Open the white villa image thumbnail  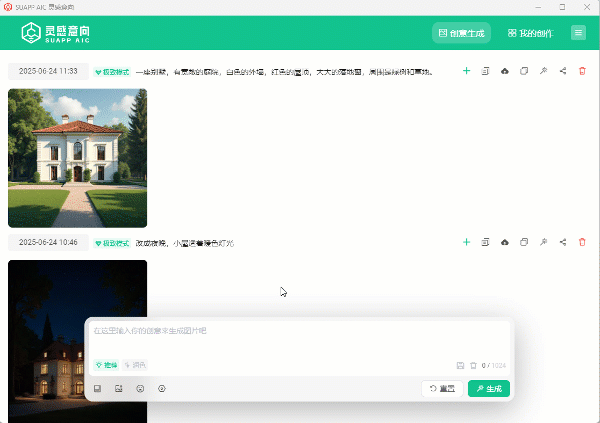[x=77, y=158]
